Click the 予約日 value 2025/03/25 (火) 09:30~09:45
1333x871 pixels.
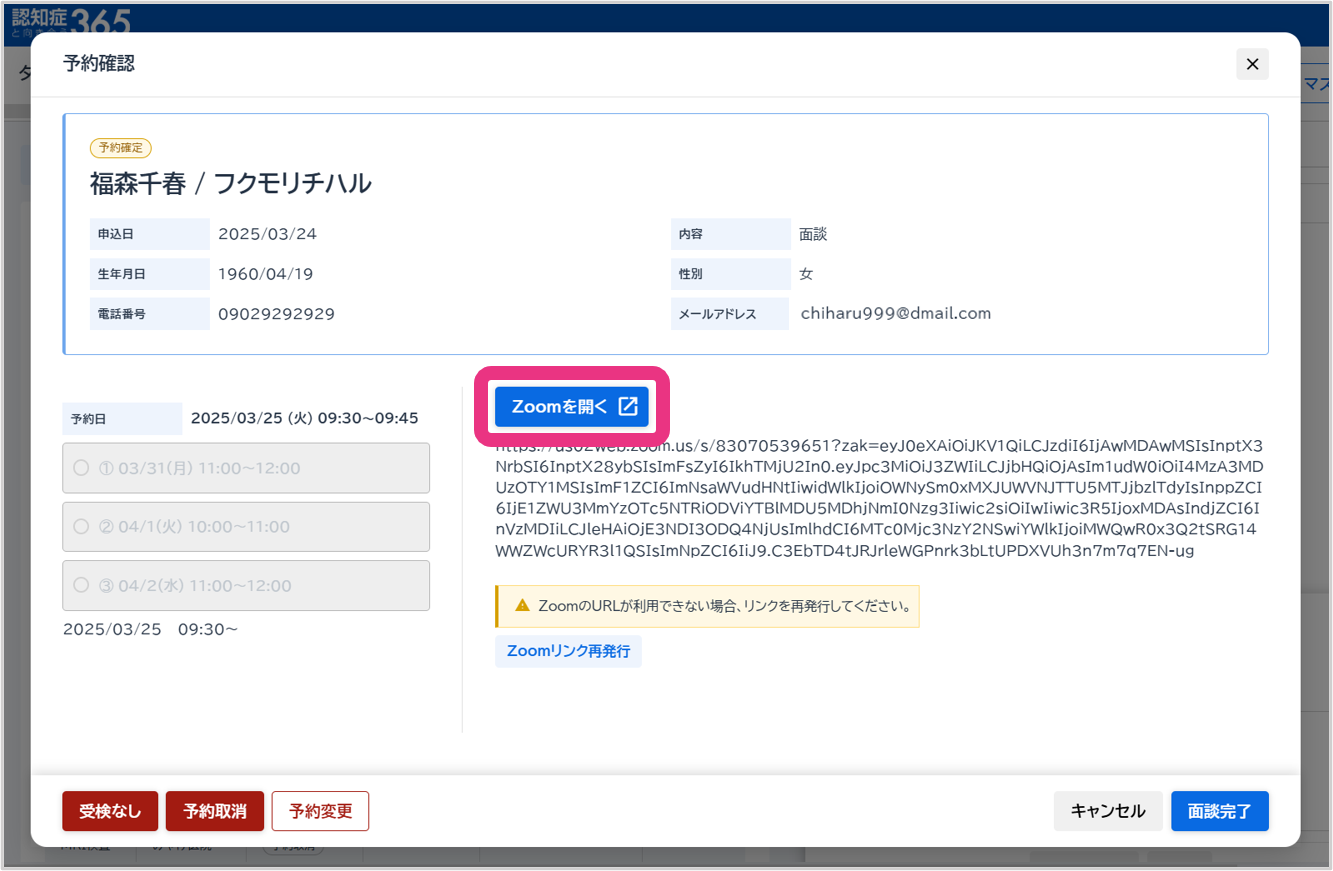tap(304, 418)
